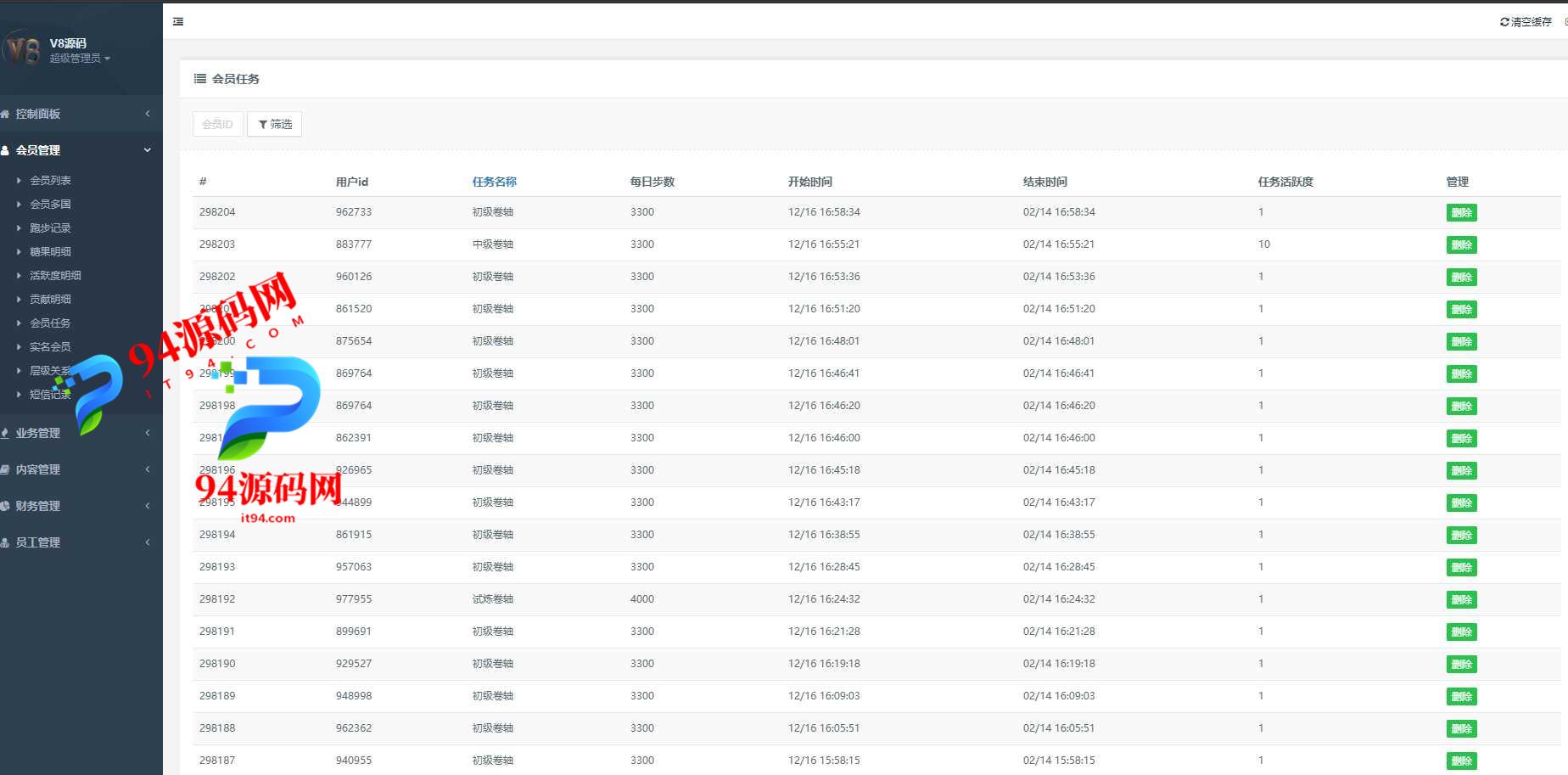Screen dimensions: 1568x775
Task: Expand the 内容管理 chevron
Action: pos(148,469)
